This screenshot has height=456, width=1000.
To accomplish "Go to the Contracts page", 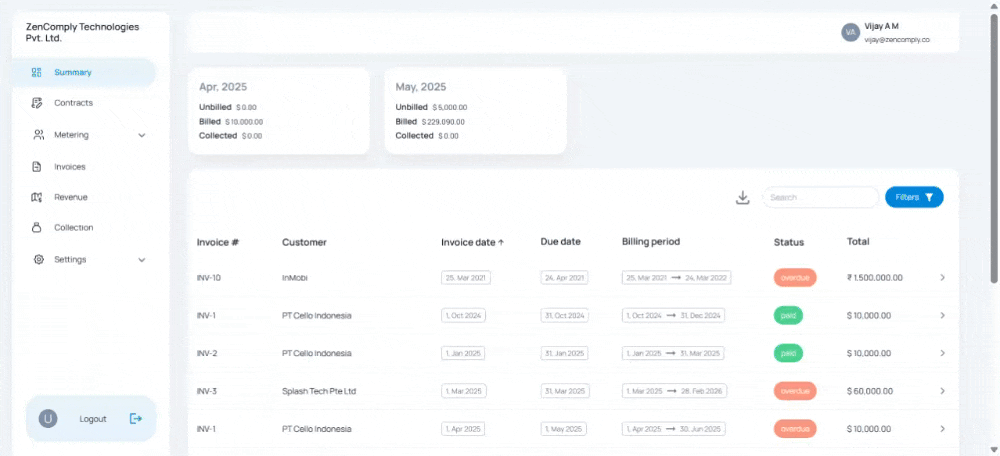I will (73, 103).
